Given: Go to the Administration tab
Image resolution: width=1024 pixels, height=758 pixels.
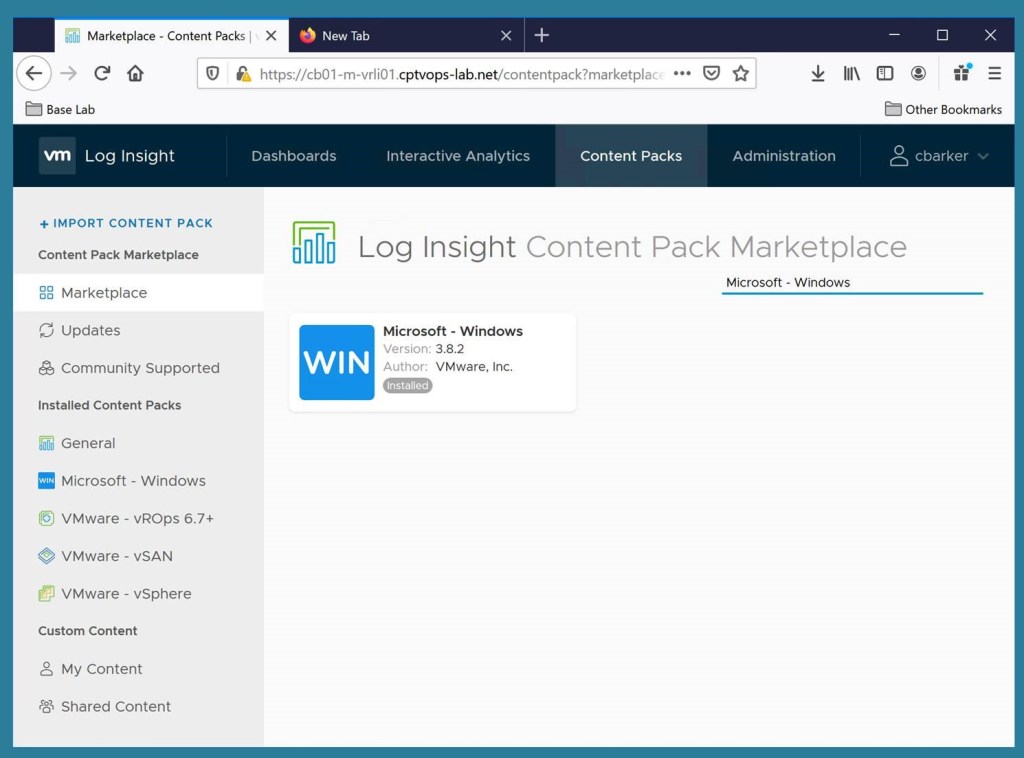Looking at the screenshot, I should pos(783,156).
